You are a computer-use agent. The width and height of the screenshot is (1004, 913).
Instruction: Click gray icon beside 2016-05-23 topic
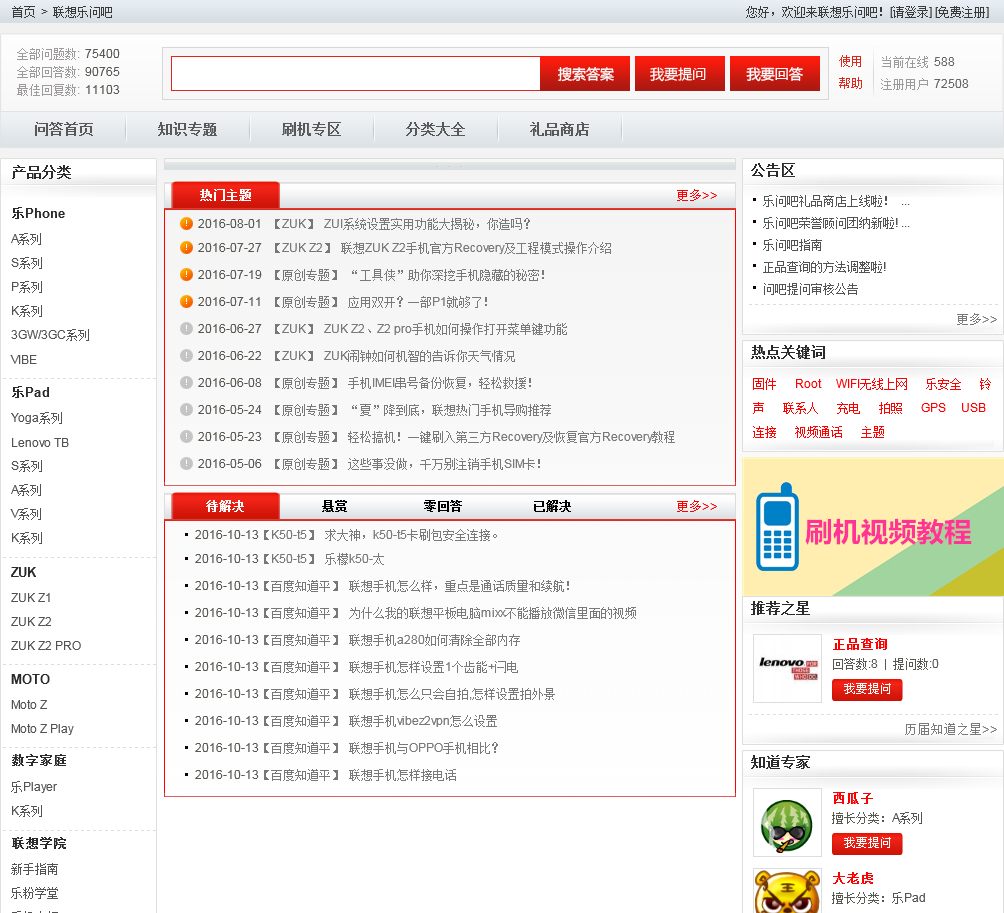click(186, 436)
